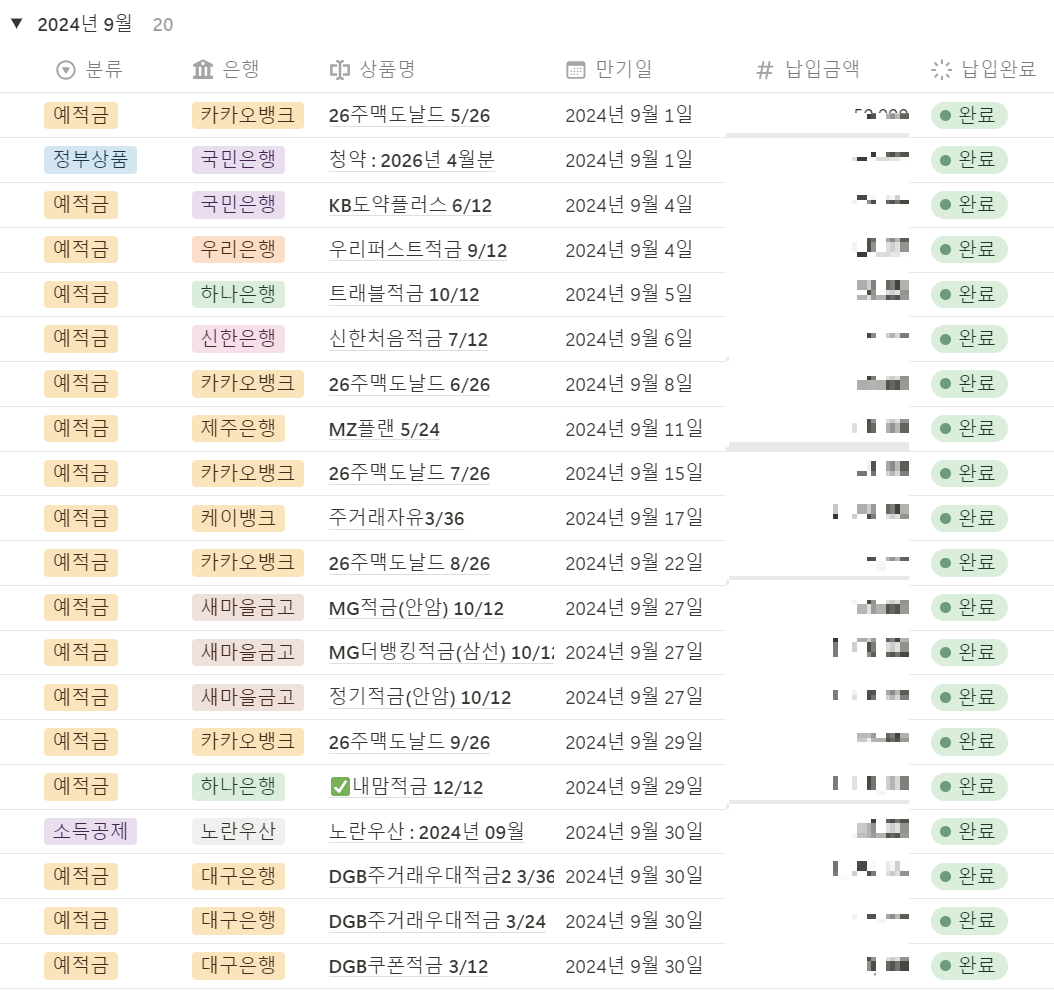Select 새마을금고 tag in MG적금(안암) row

[x=247, y=608]
